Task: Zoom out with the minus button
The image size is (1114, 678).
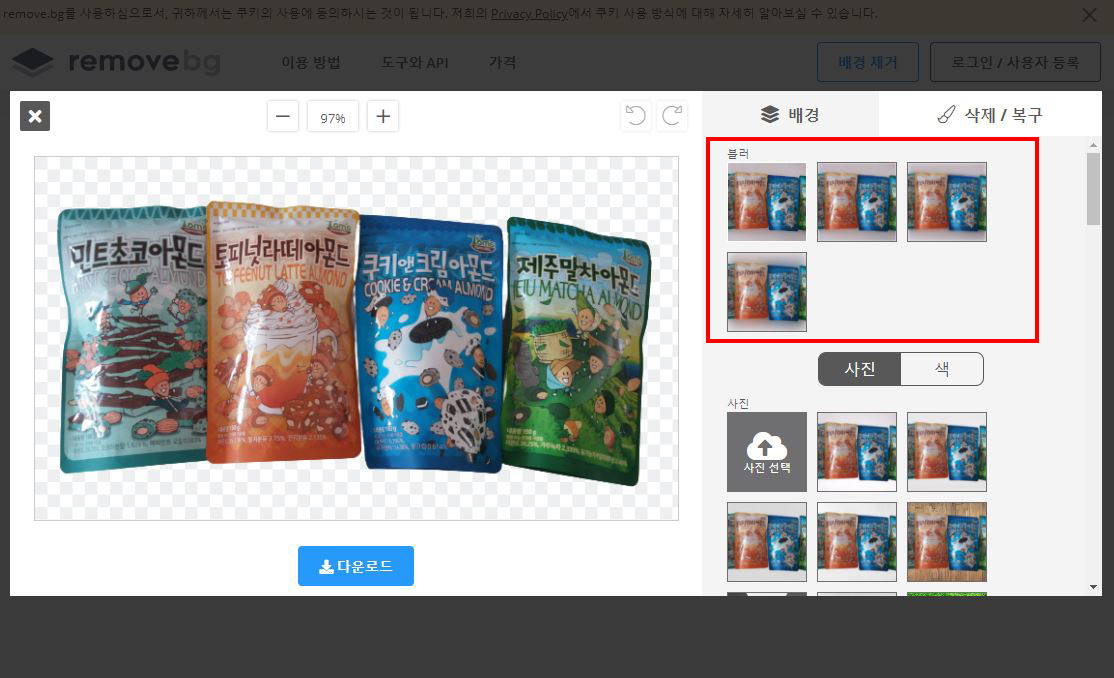Action: tap(283, 117)
